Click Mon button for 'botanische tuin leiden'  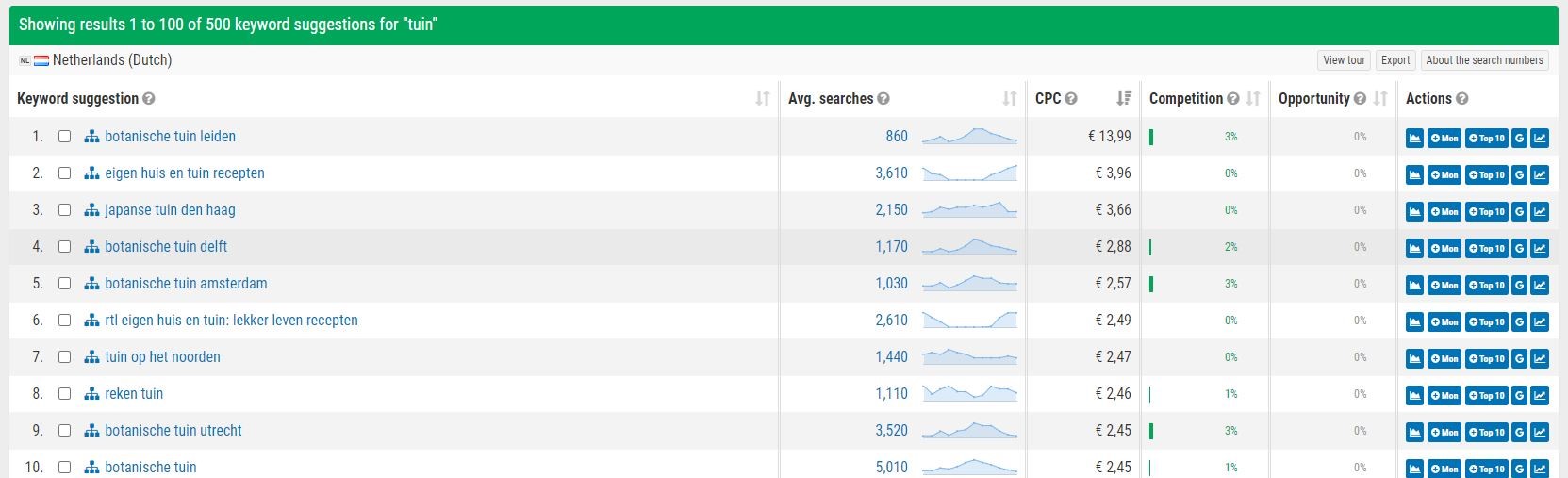click(1444, 138)
